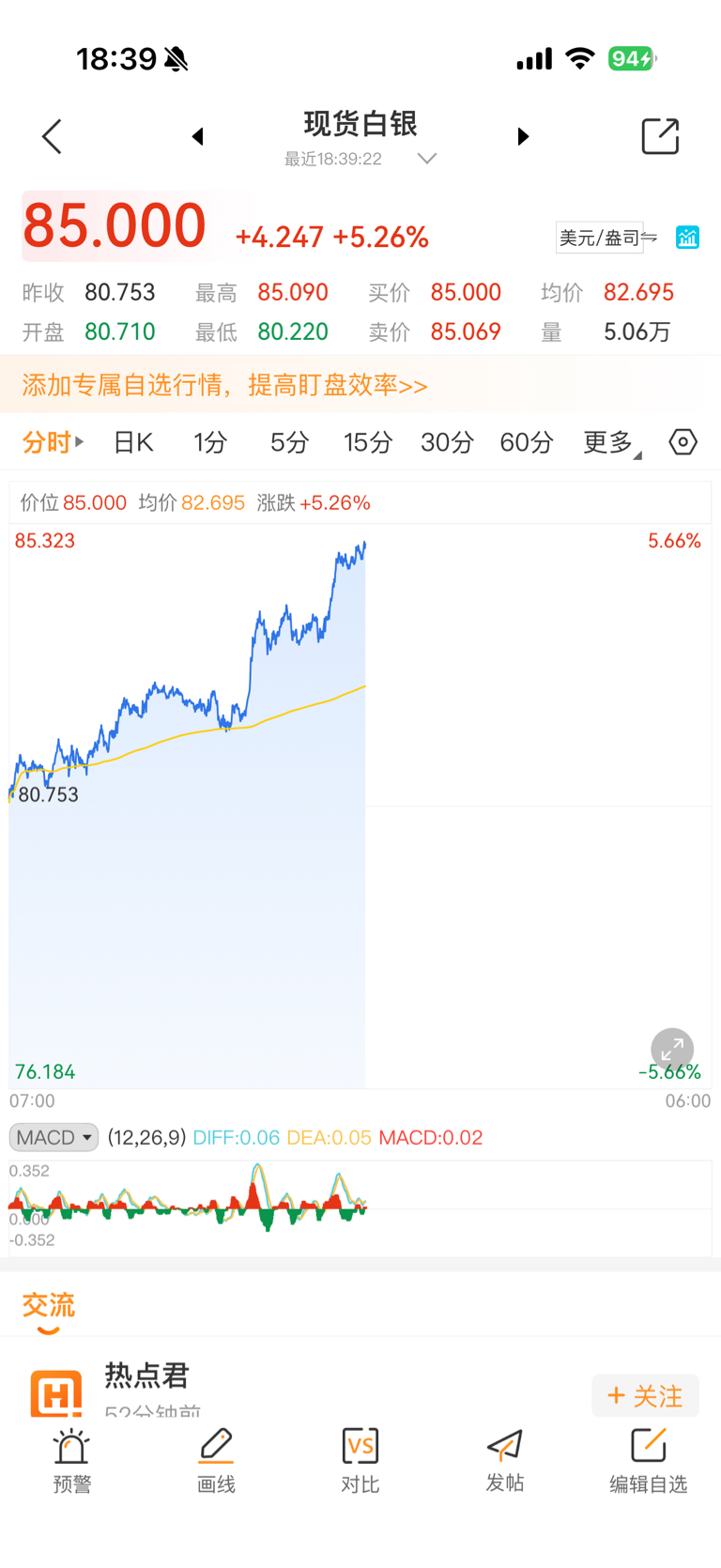Open the 画线 drawing tool
Screen dimensions: 721x1568
[x=216, y=1460]
